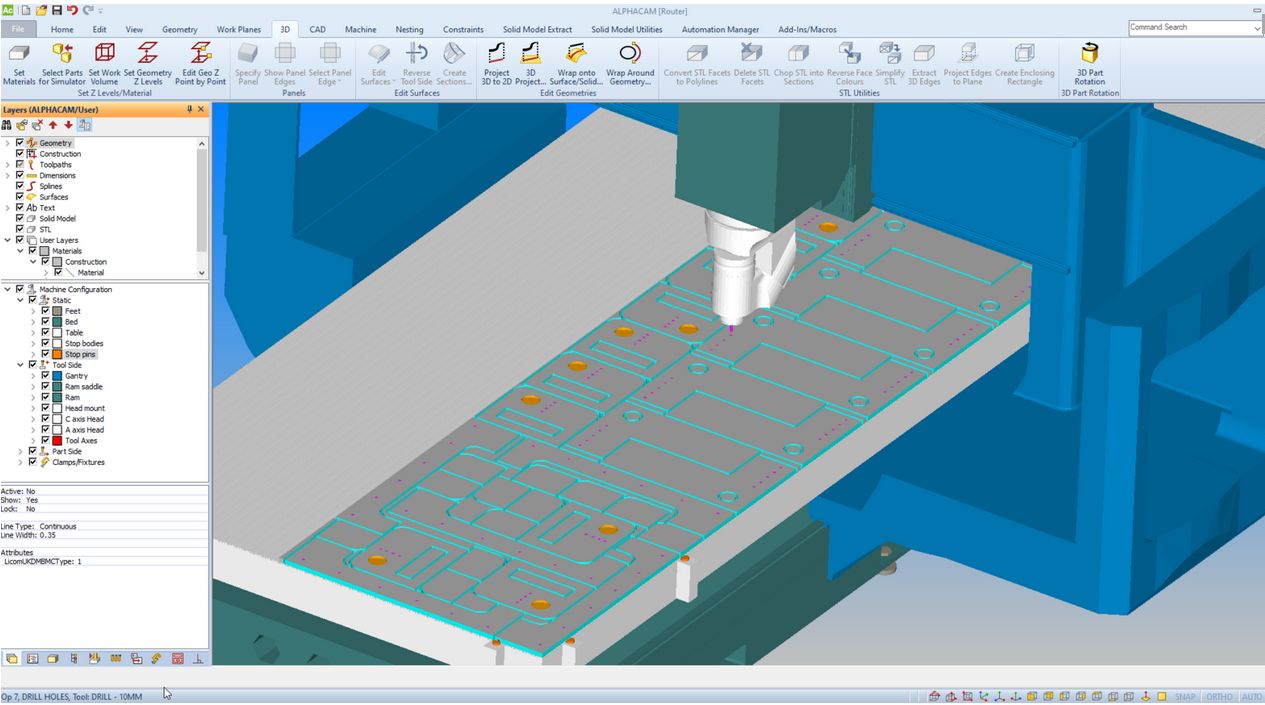Viewport: 1265px width, 705px height.
Task: Click the red Tool Axes color swatch
Action: point(57,440)
